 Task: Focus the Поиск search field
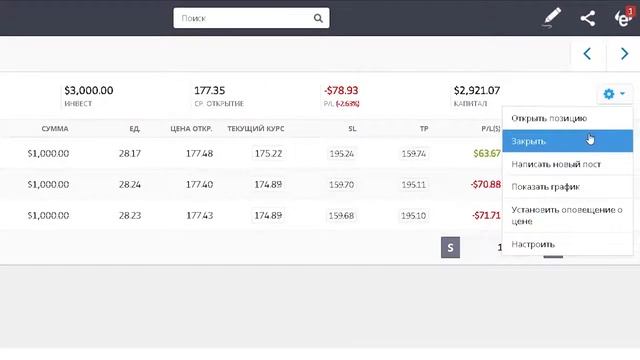coord(251,18)
